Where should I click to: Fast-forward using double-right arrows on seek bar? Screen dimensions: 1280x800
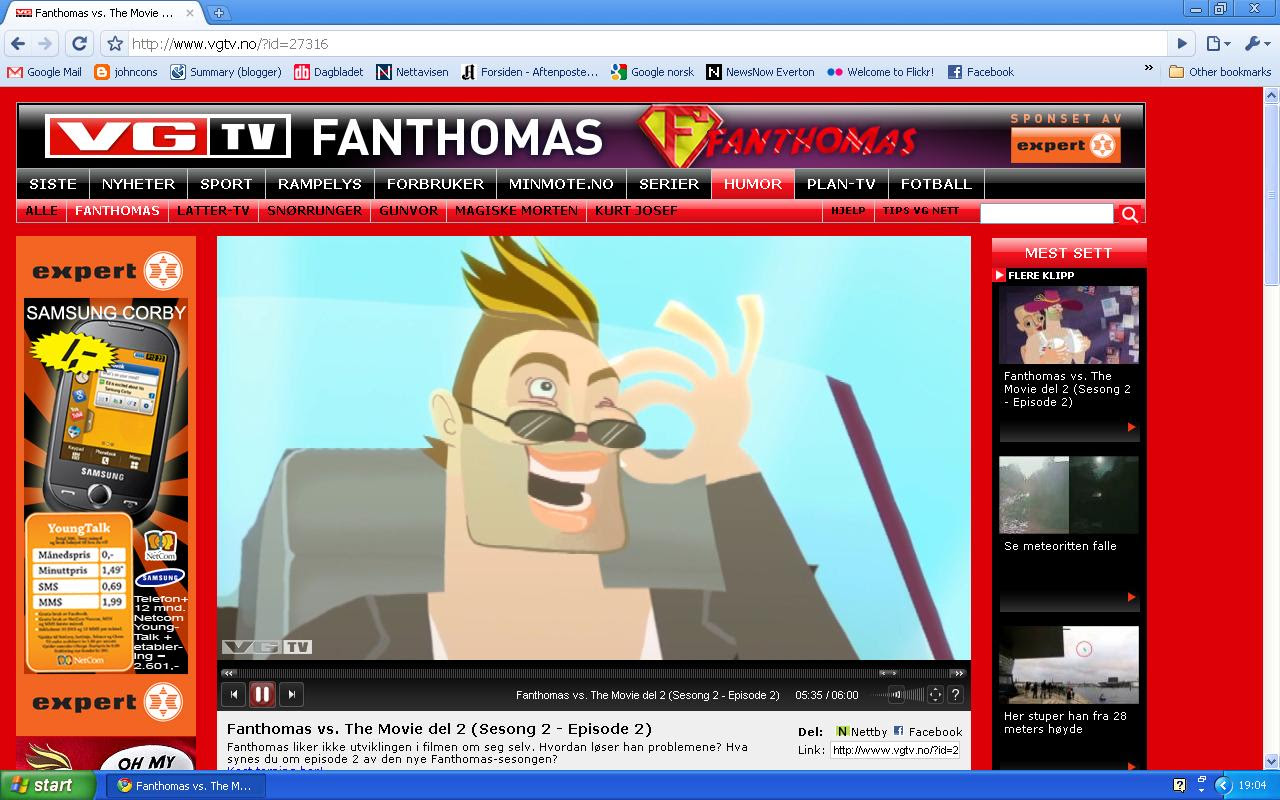[959, 673]
